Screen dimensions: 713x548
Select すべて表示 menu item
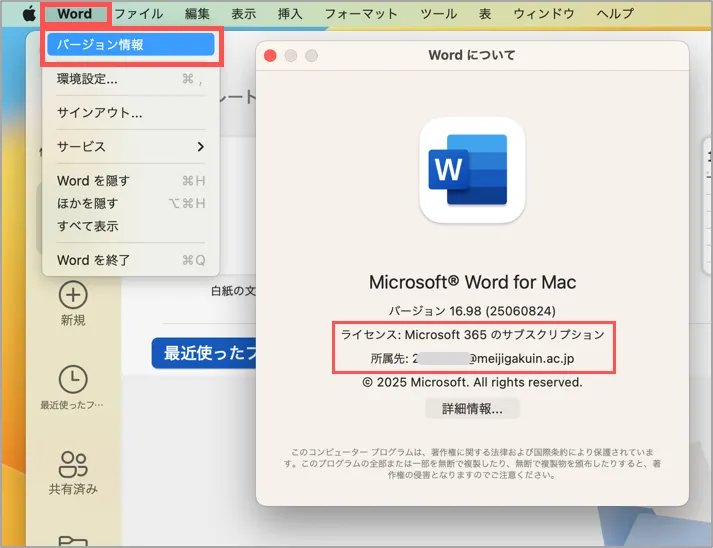point(131,226)
